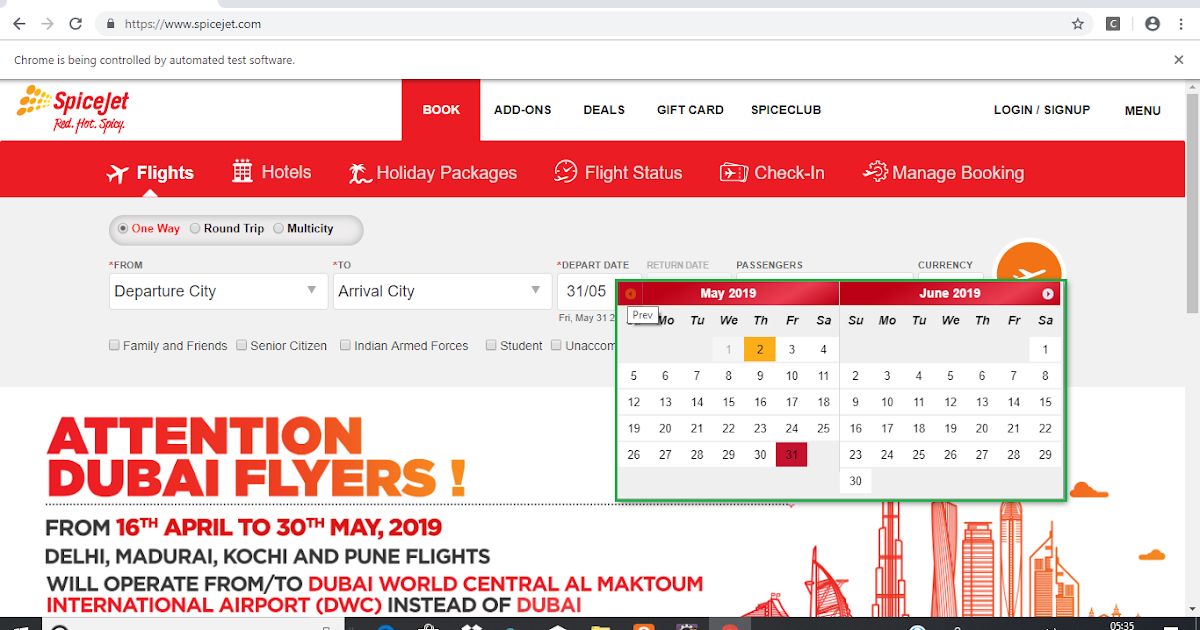Select the One Way radio button

click(x=124, y=229)
